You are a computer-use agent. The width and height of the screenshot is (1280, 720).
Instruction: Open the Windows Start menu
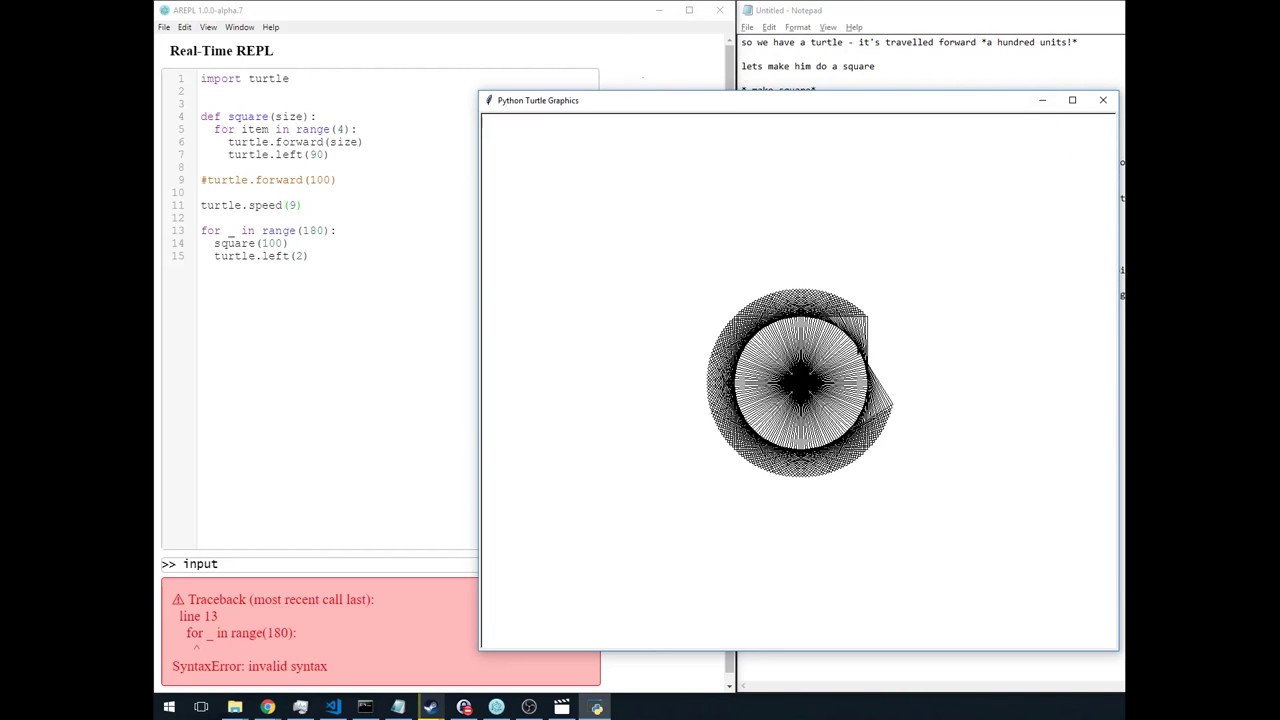[169, 708]
